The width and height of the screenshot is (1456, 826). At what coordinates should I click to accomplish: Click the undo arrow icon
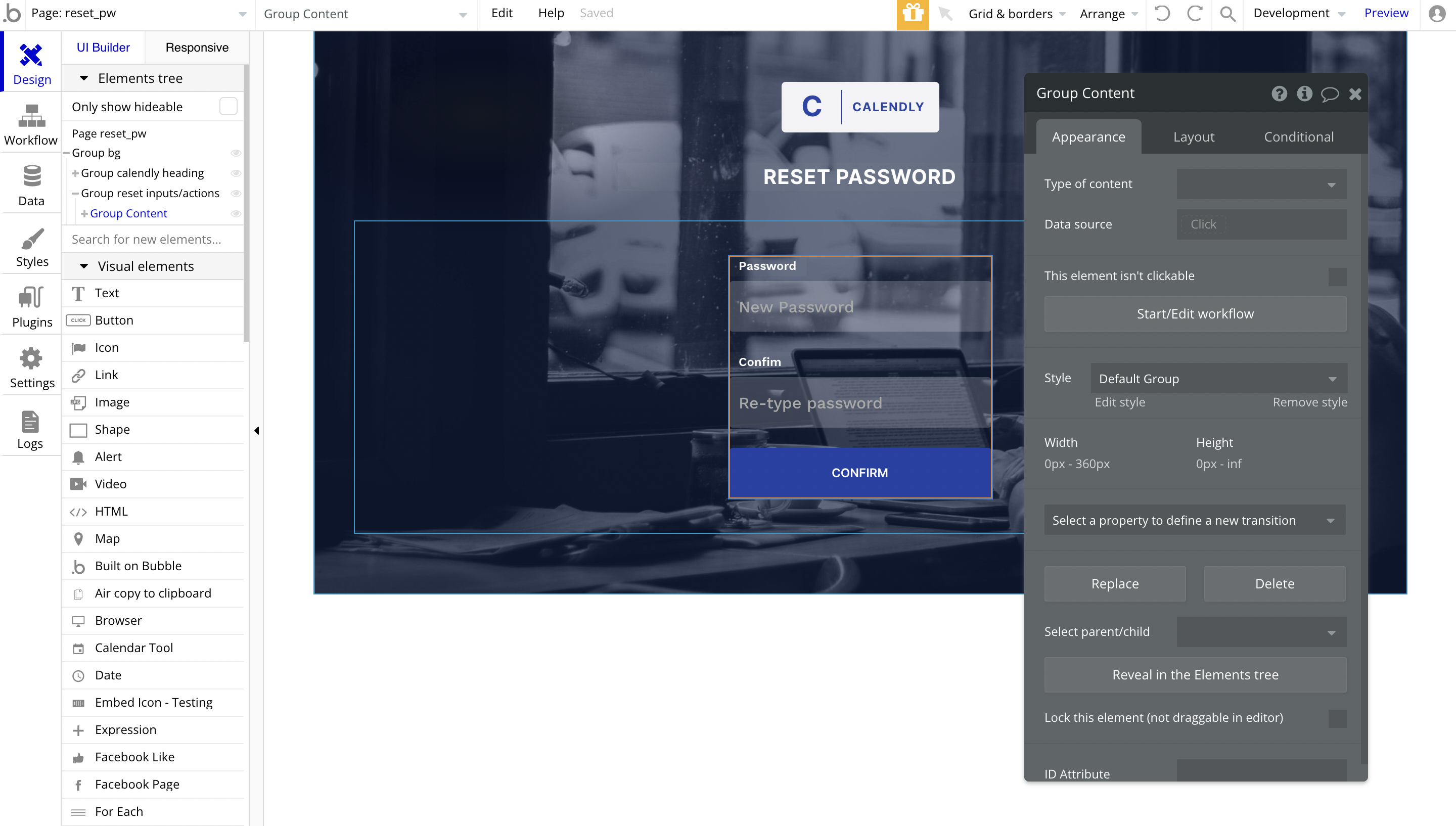click(x=1162, y=14)
